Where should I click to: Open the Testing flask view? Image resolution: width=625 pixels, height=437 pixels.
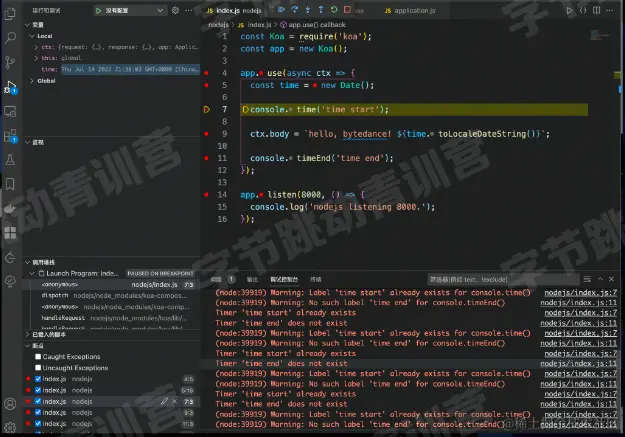10,160
